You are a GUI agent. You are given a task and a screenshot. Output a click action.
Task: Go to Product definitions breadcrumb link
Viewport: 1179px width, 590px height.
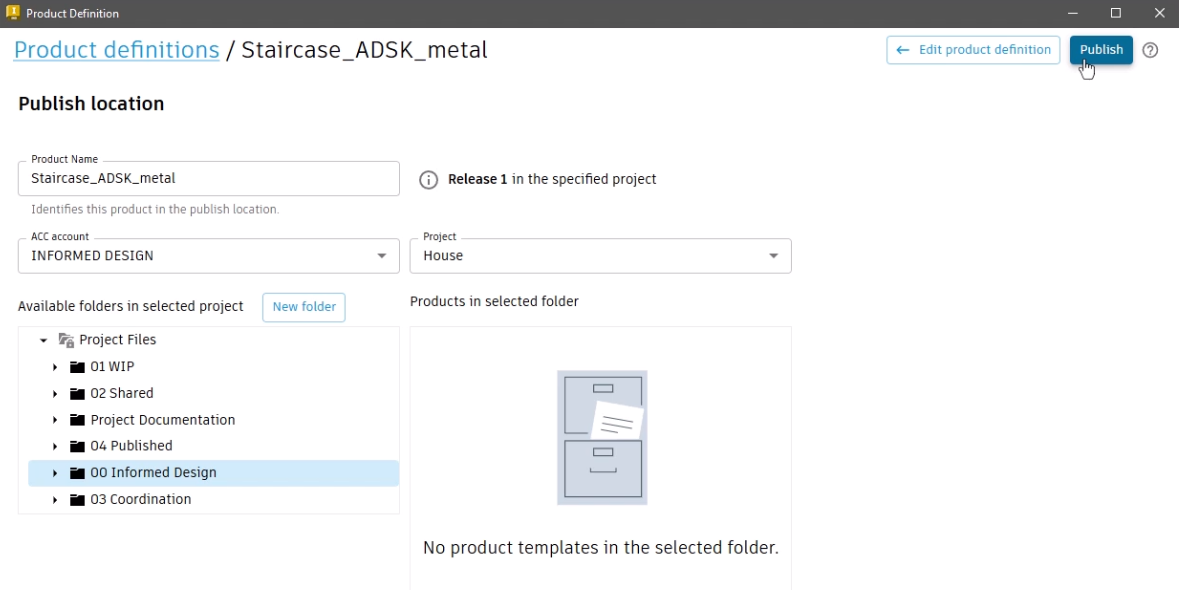(x=116, y=50)
